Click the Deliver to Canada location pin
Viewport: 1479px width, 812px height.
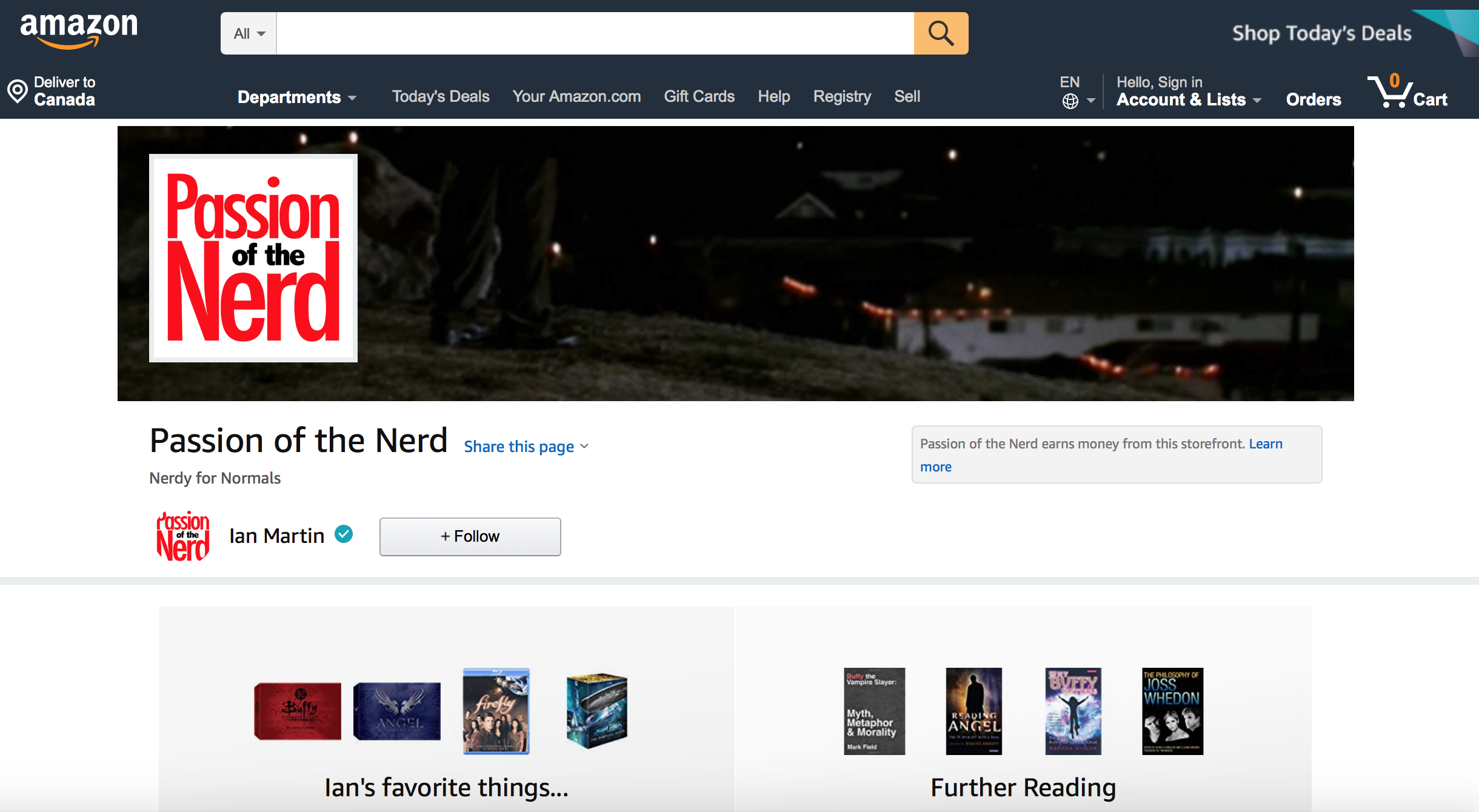18,92
